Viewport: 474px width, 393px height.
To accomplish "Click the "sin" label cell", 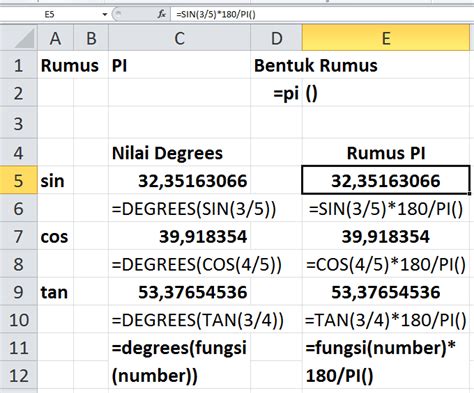I will 55,180.
